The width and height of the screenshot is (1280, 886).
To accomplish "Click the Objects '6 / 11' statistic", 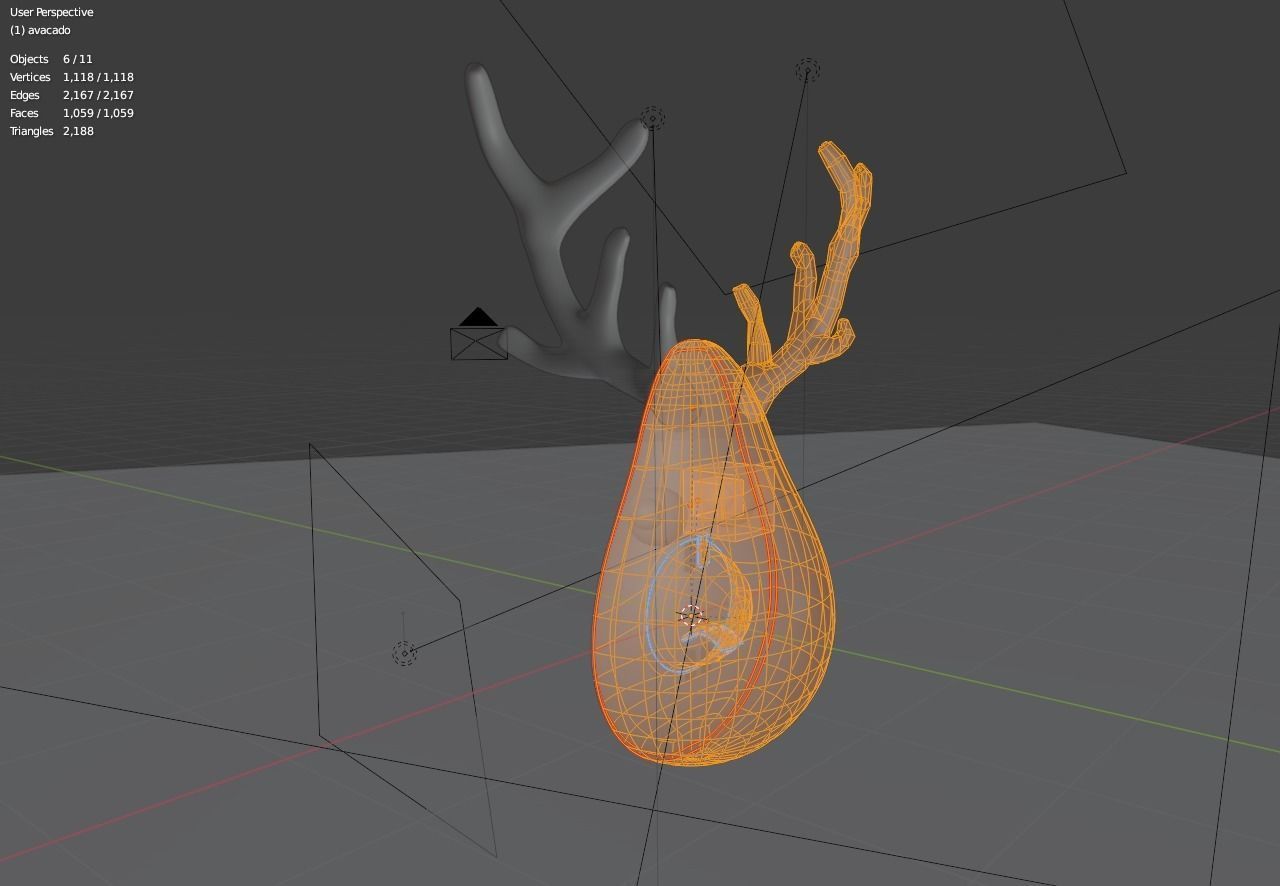I will [x=78, y=59].
